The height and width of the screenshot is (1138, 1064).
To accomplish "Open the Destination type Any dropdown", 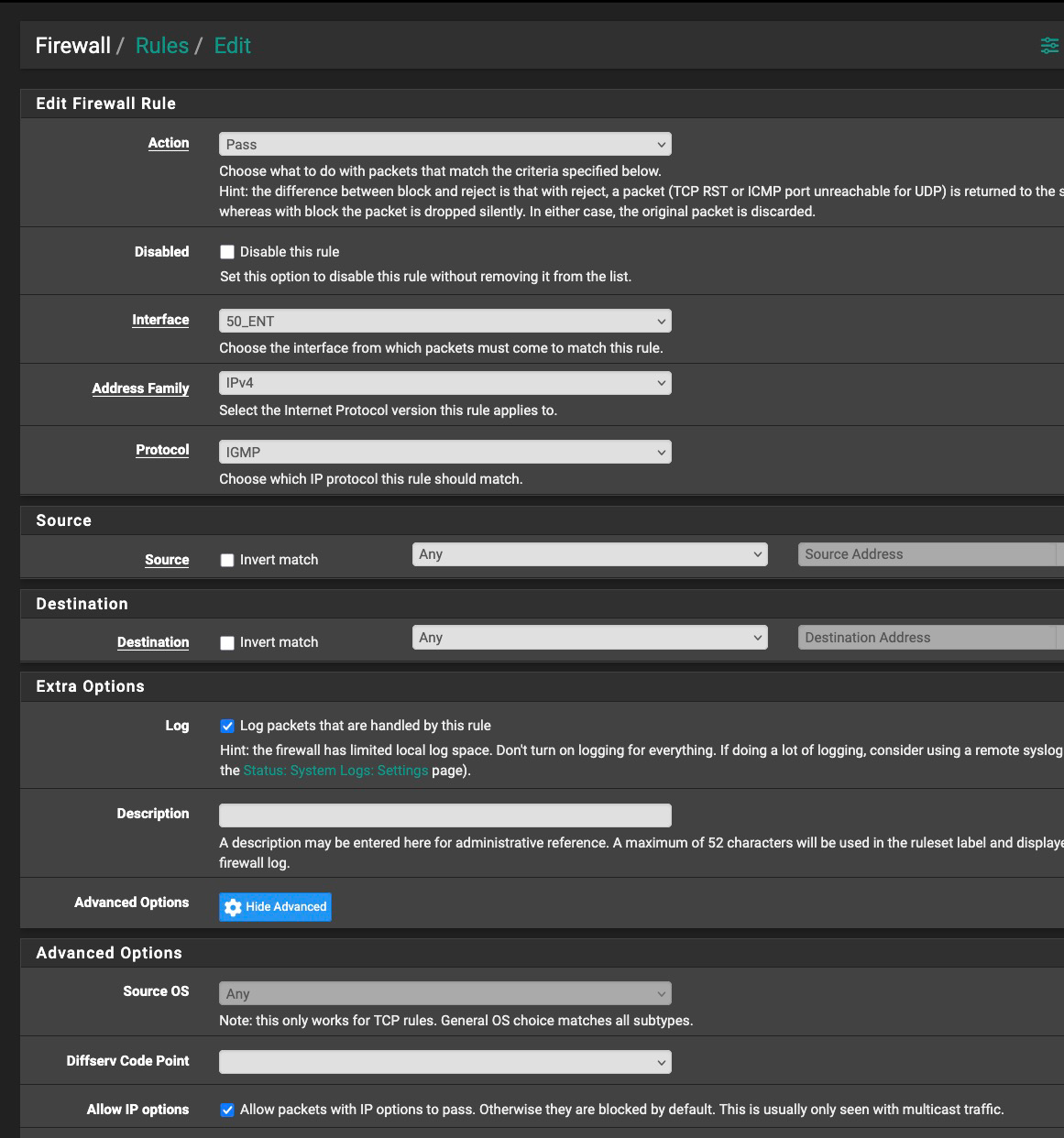I will (x=589, y=638).
